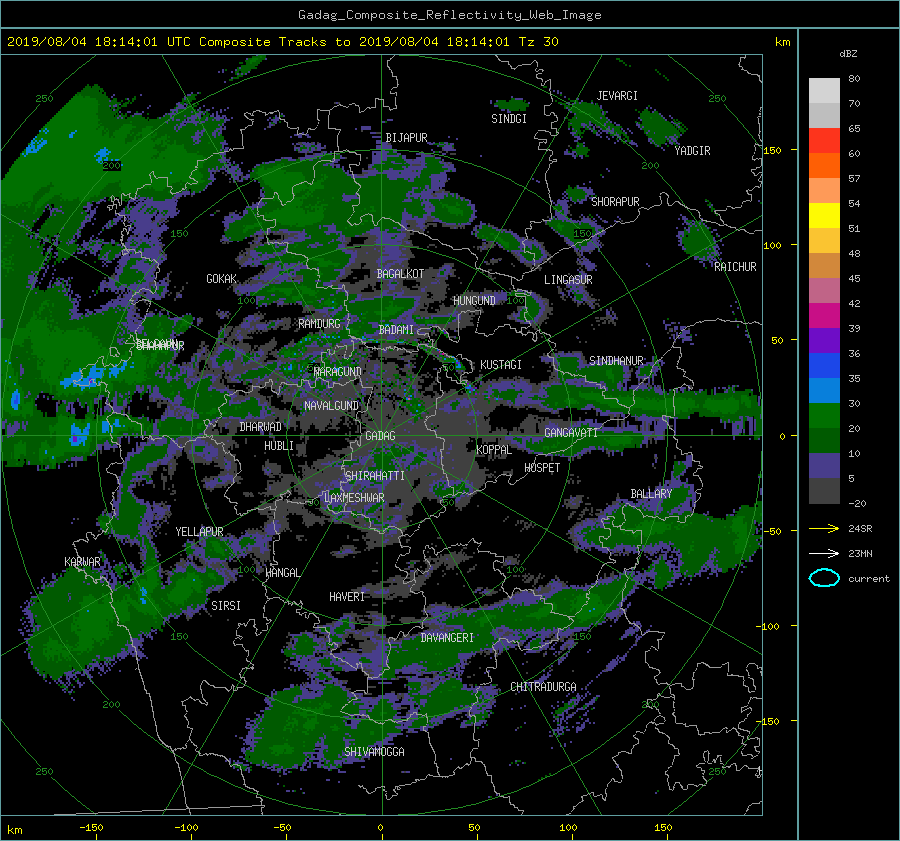
Task: Click the KOPPAL city label
Action: (x=494, y=450)
